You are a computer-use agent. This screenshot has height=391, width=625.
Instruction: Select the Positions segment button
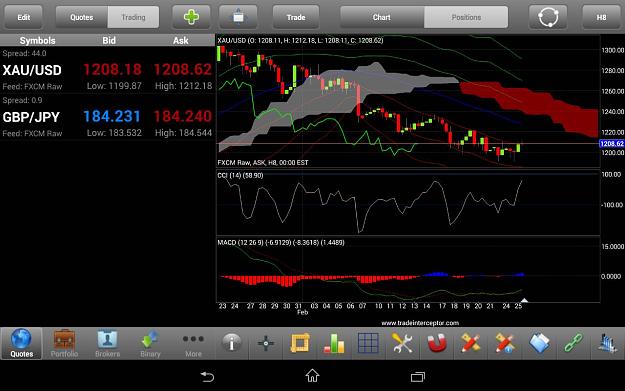click(466, 17)
